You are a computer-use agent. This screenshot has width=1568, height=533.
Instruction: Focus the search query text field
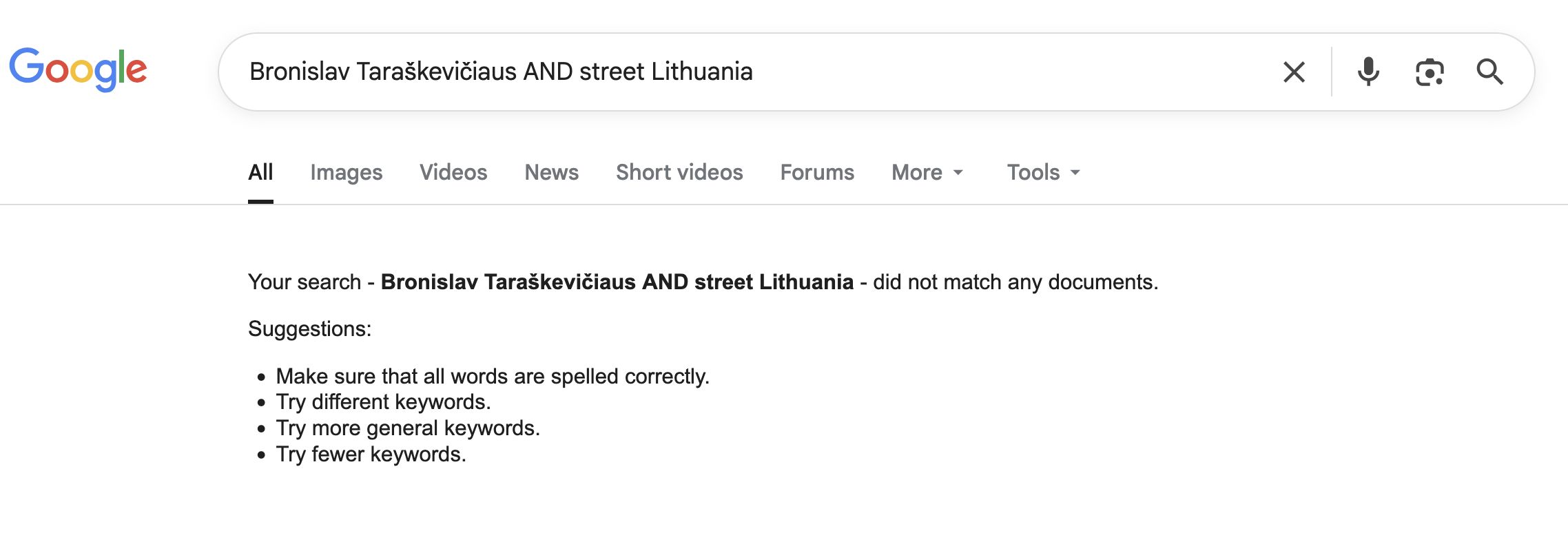[x=689, y=72]
